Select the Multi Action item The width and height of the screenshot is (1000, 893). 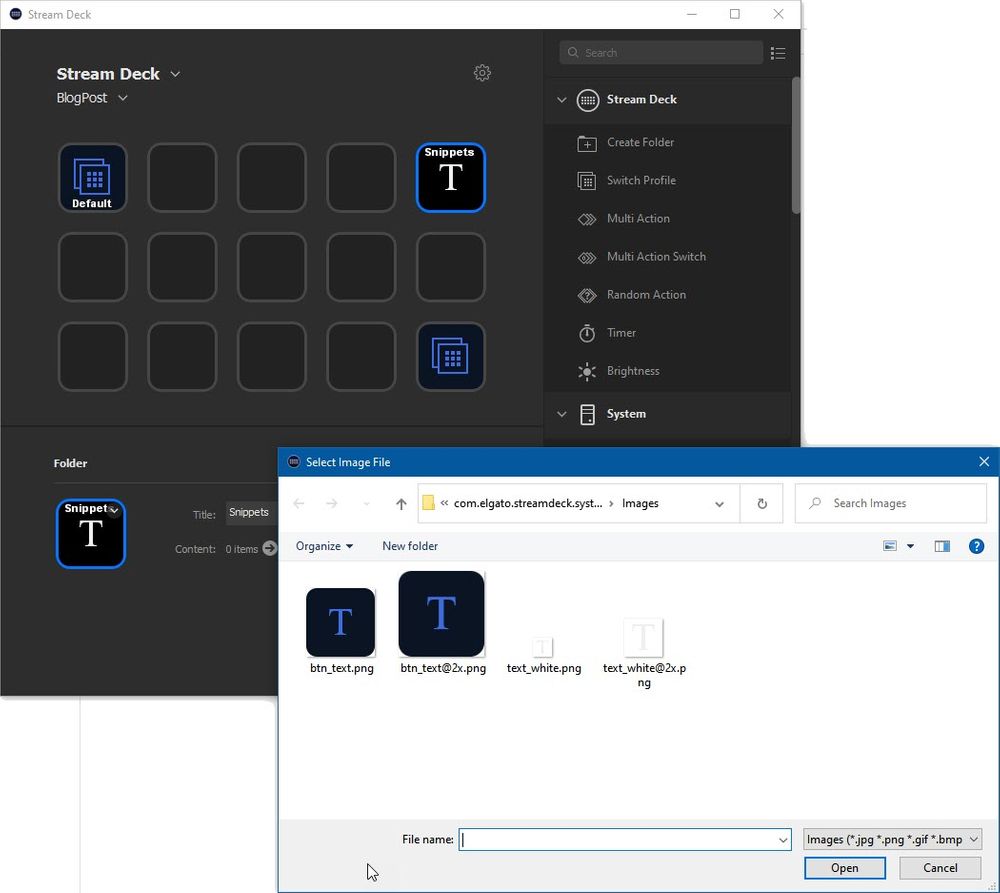point(639,218)
